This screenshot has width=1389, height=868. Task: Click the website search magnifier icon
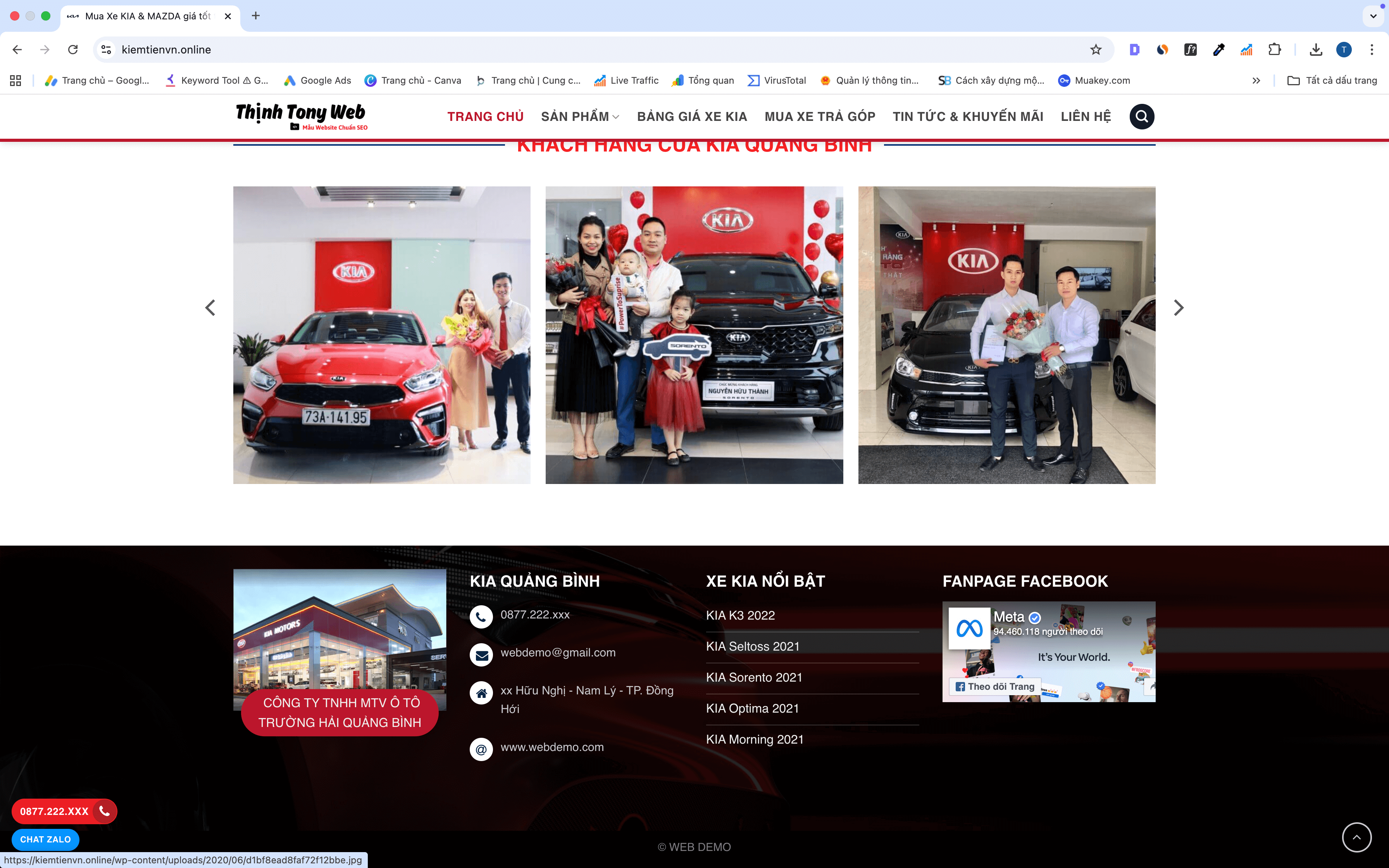(x=1142, y=117)
